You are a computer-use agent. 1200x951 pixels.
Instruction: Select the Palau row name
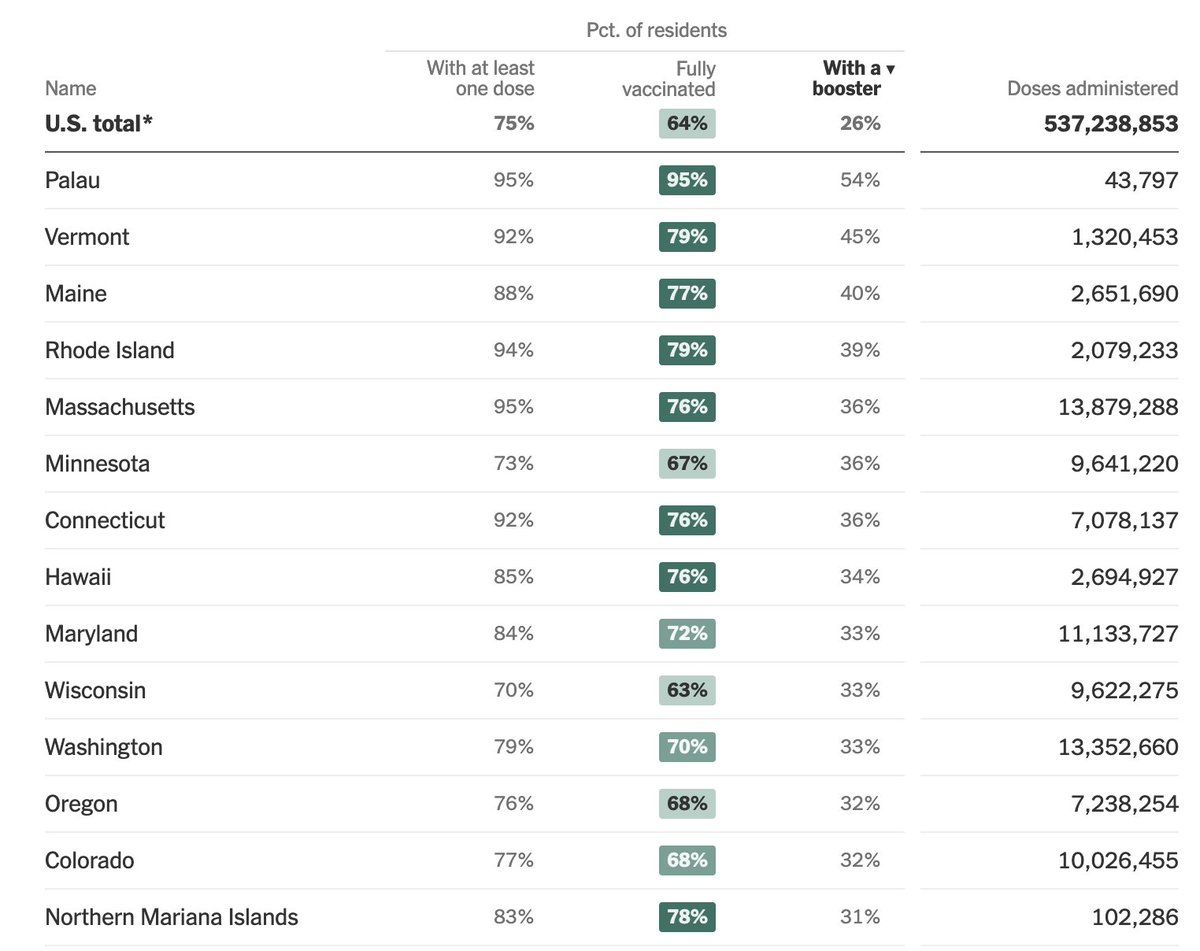72,180
